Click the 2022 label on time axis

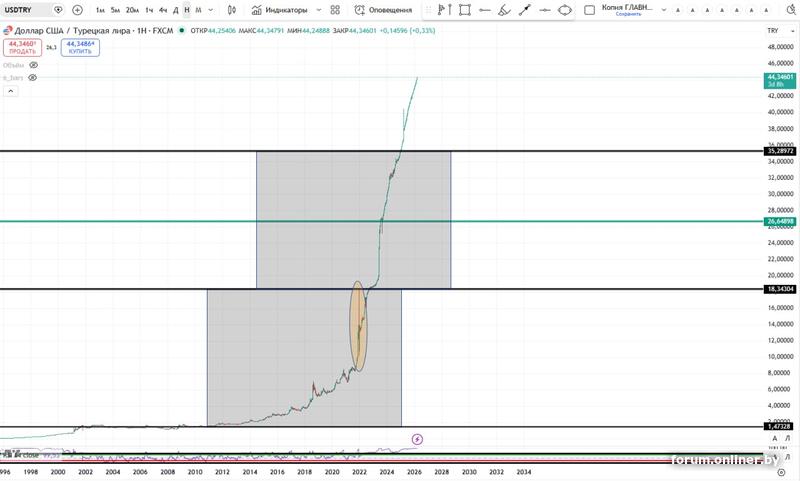359,472
